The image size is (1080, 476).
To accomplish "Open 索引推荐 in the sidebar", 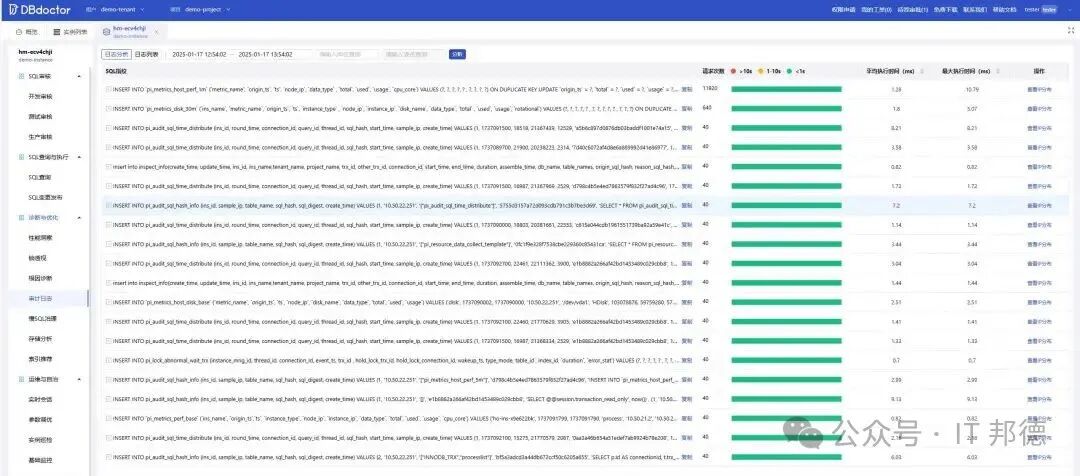I will [40, 359].
